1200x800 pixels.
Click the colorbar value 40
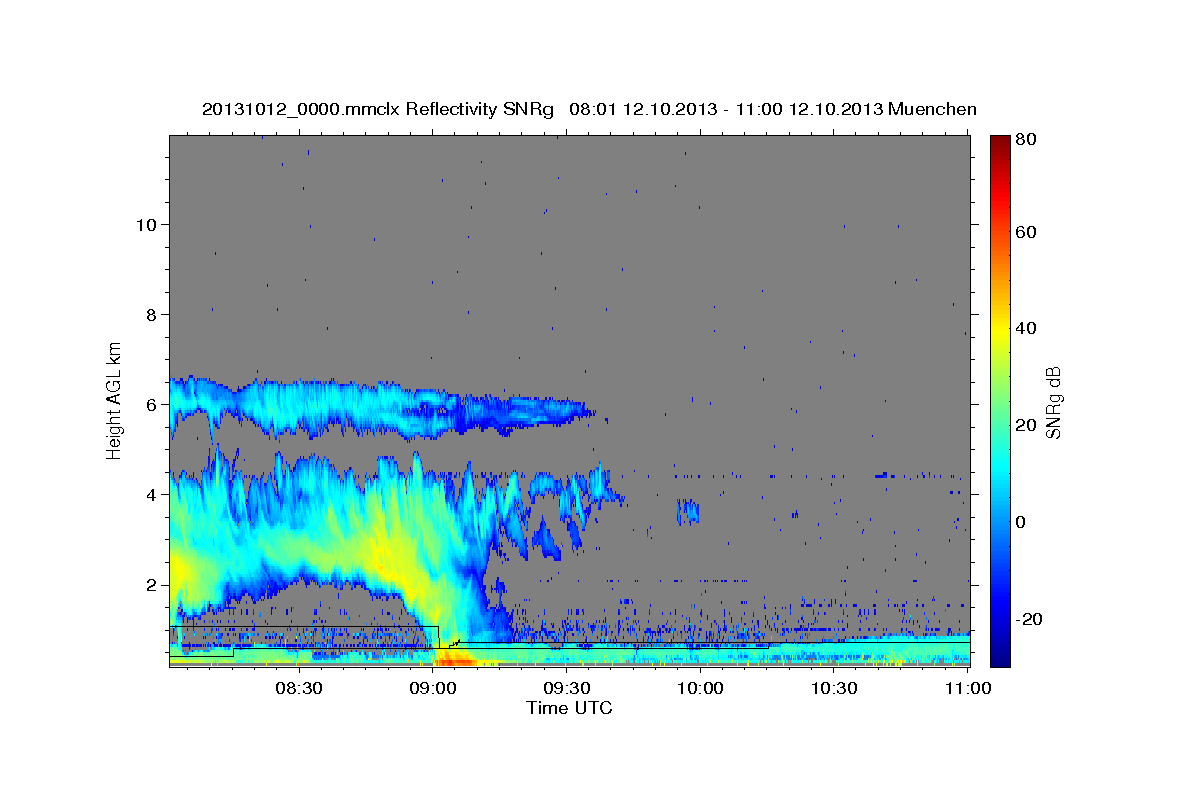(x=1027, y=328)
